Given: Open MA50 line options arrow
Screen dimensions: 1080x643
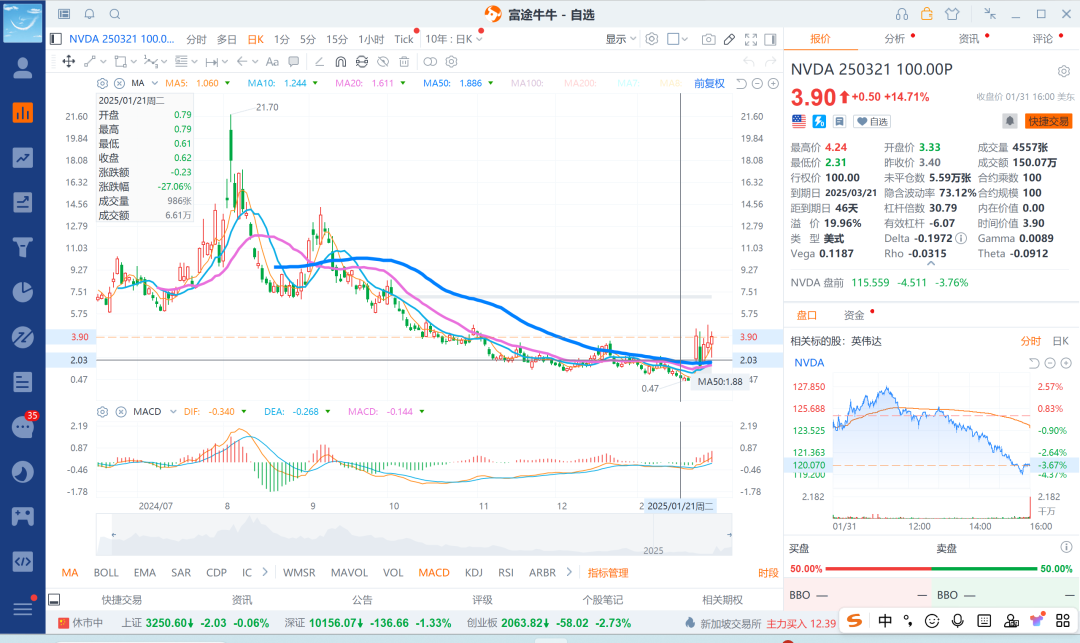Looking at the screenshot, I should tap(491, 83).
